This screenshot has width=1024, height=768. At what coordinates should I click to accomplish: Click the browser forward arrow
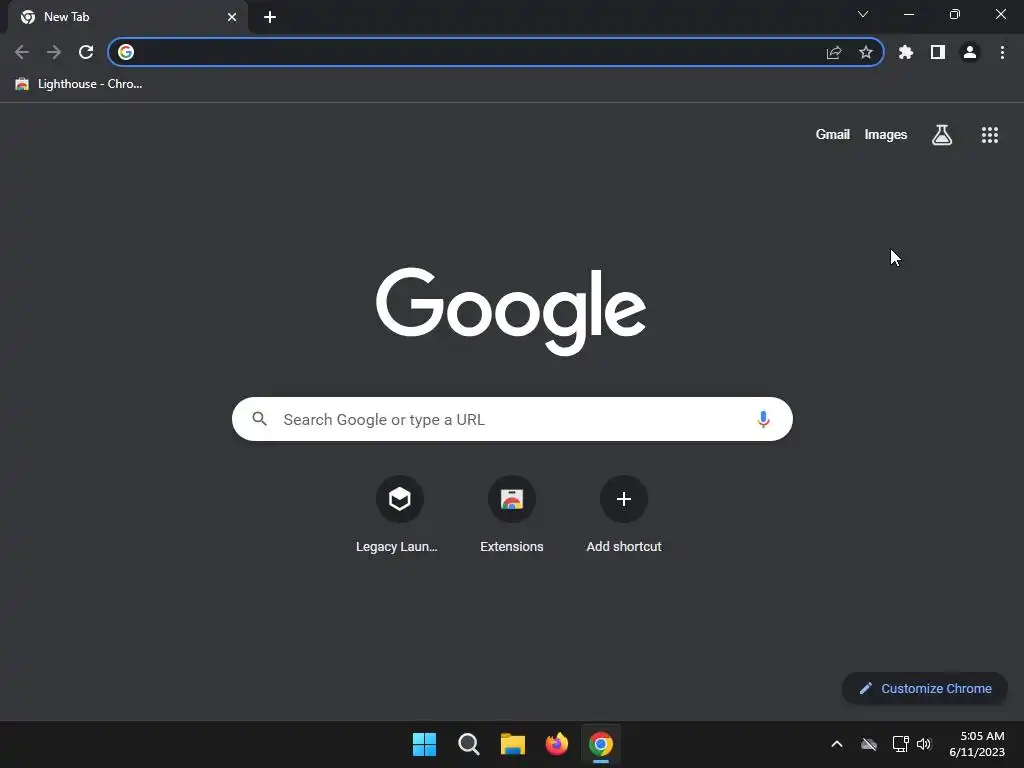54,52
